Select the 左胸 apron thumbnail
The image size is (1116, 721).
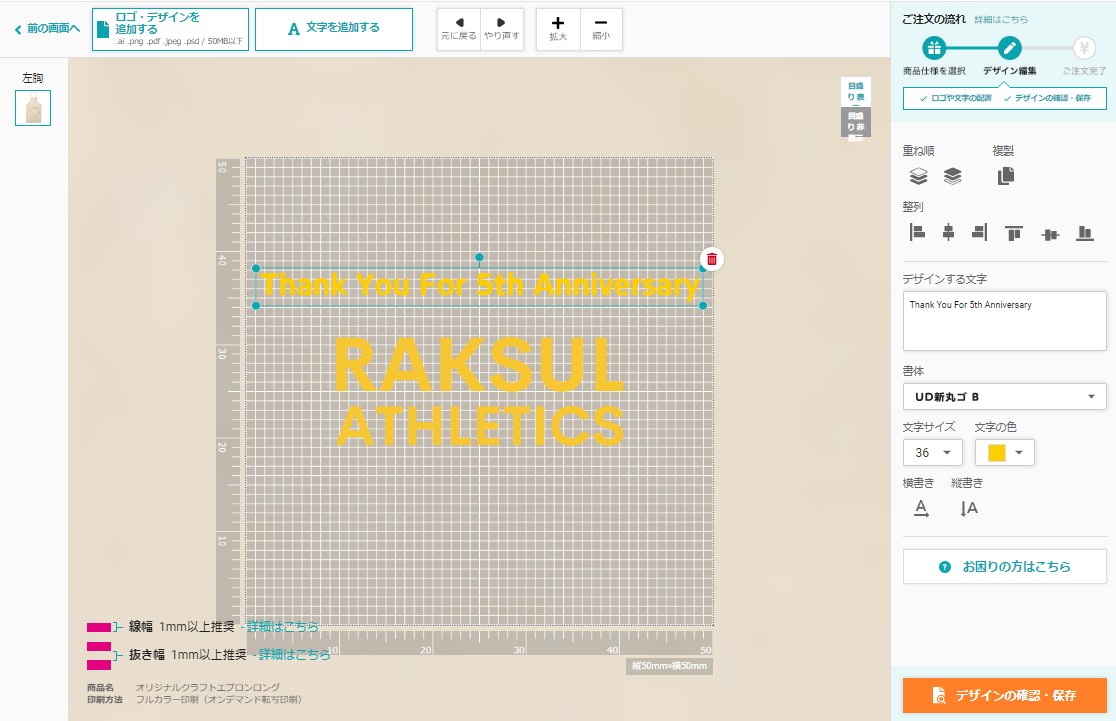[33, 108]
